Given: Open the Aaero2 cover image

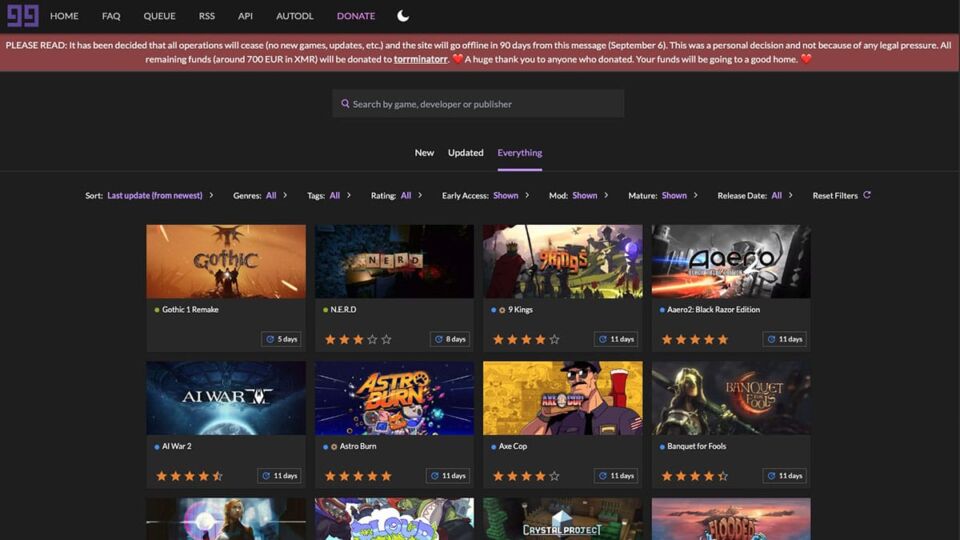Looking at the screenshot, I should click(731, 261).
